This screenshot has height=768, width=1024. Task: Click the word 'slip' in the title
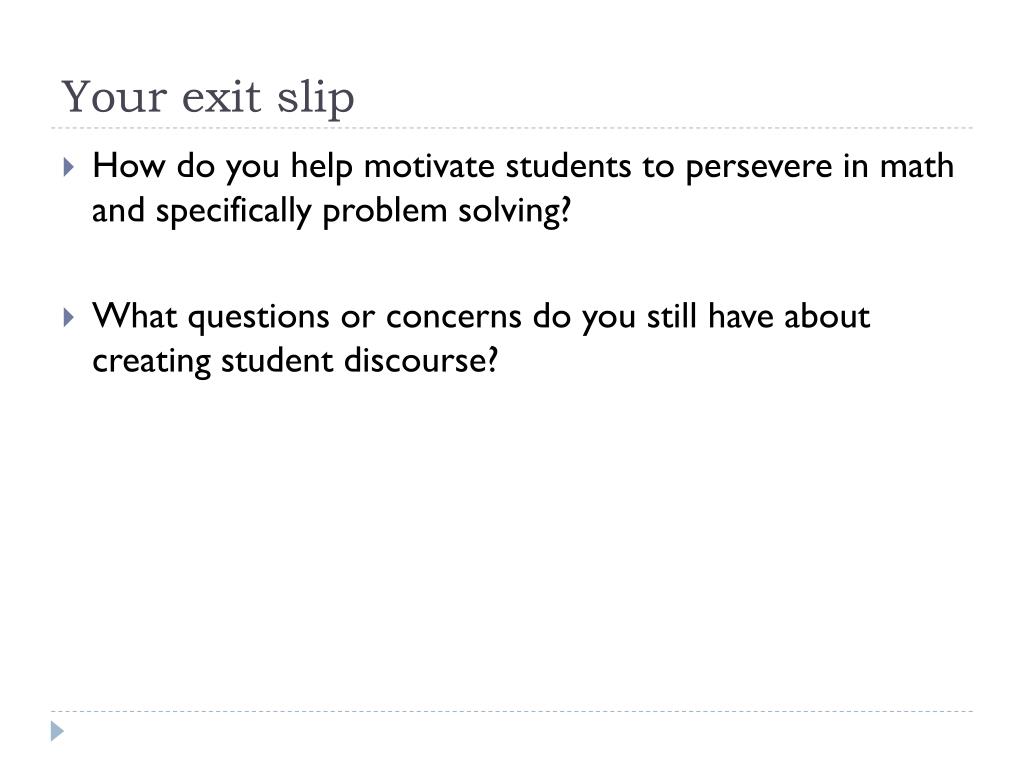pos(315,99)
